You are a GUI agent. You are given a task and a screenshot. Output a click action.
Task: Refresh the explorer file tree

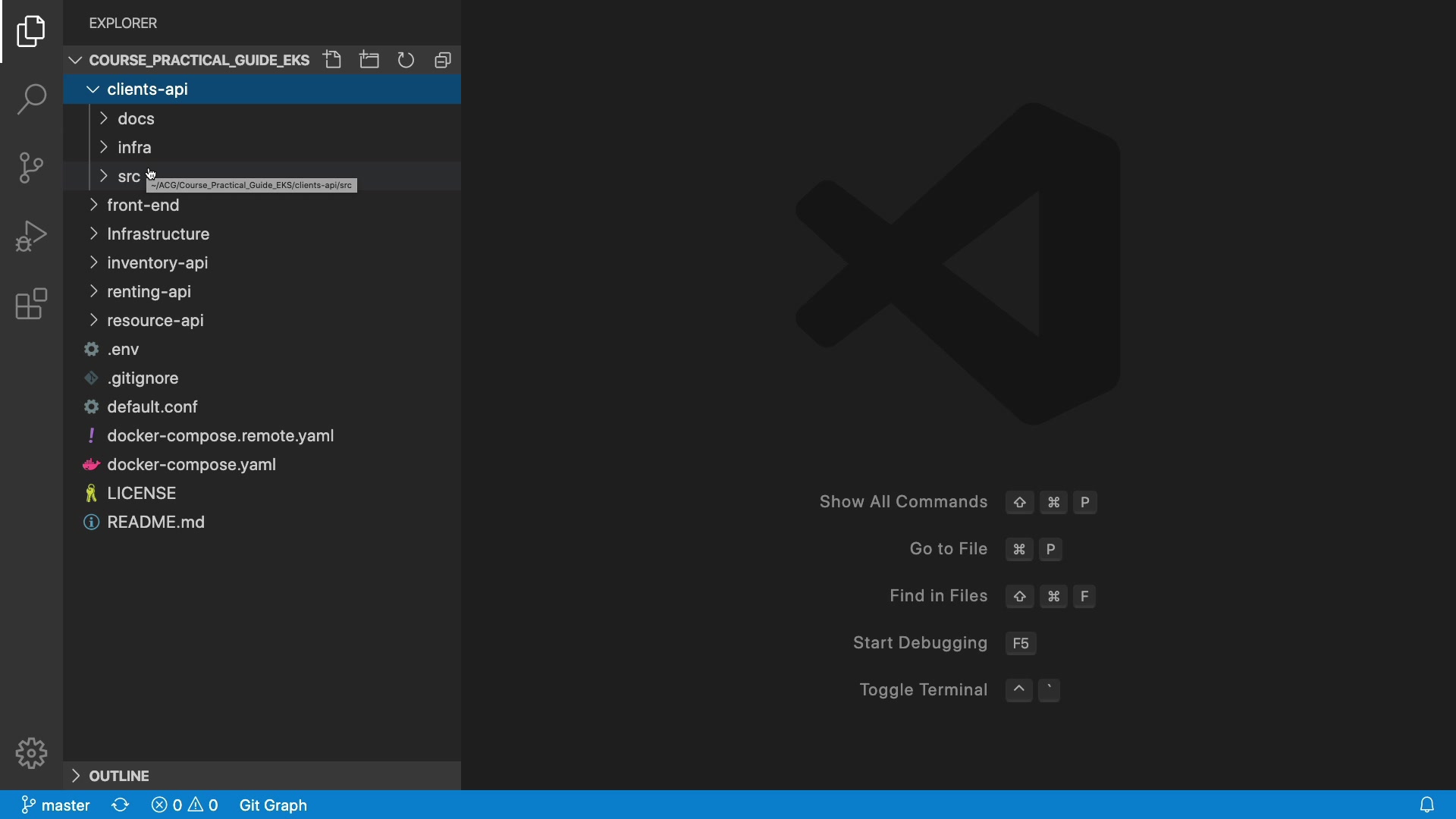pyautogui.click(x=406, y=60)
